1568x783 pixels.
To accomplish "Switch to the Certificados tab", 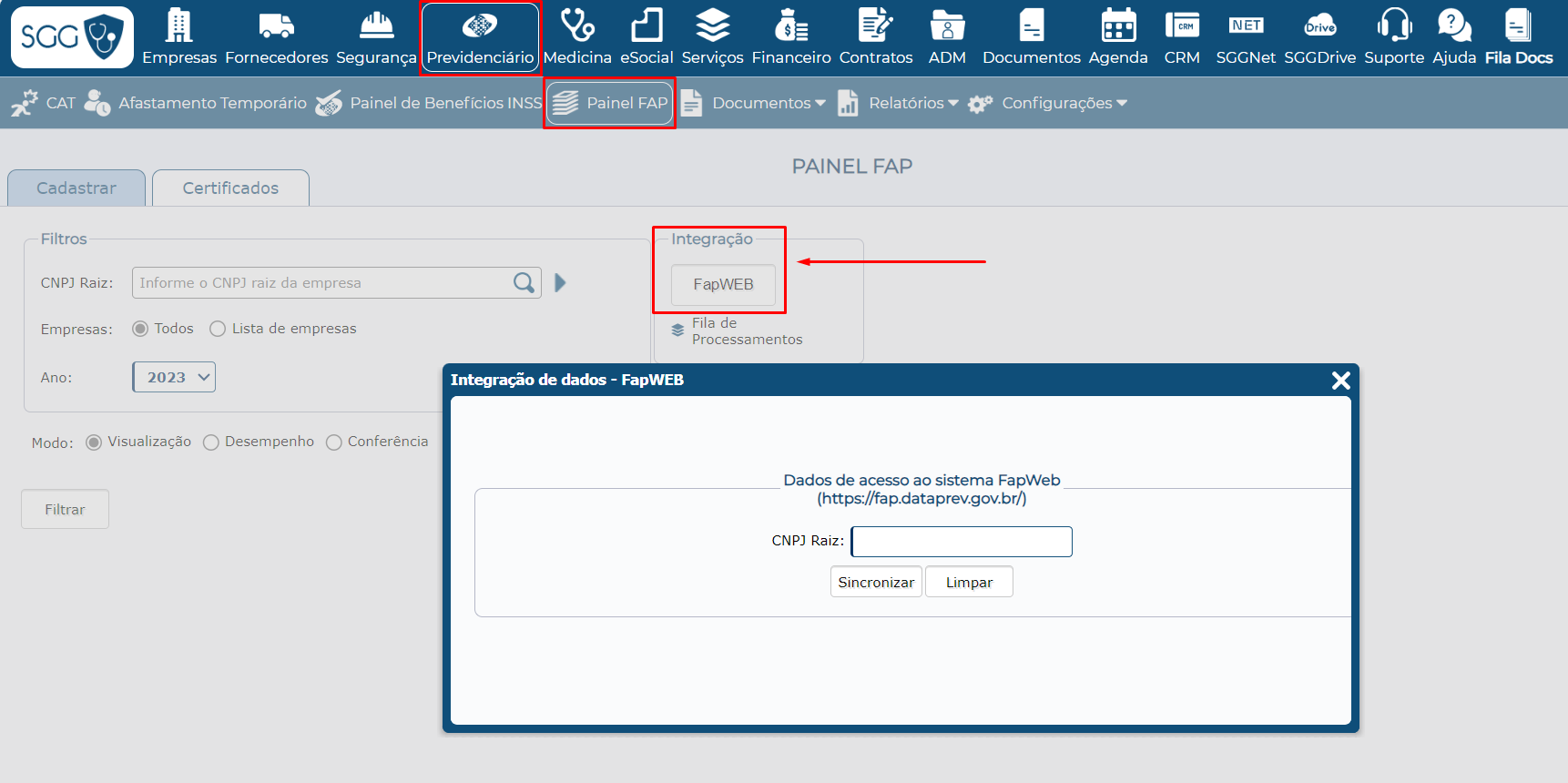I will coord(230,188).
